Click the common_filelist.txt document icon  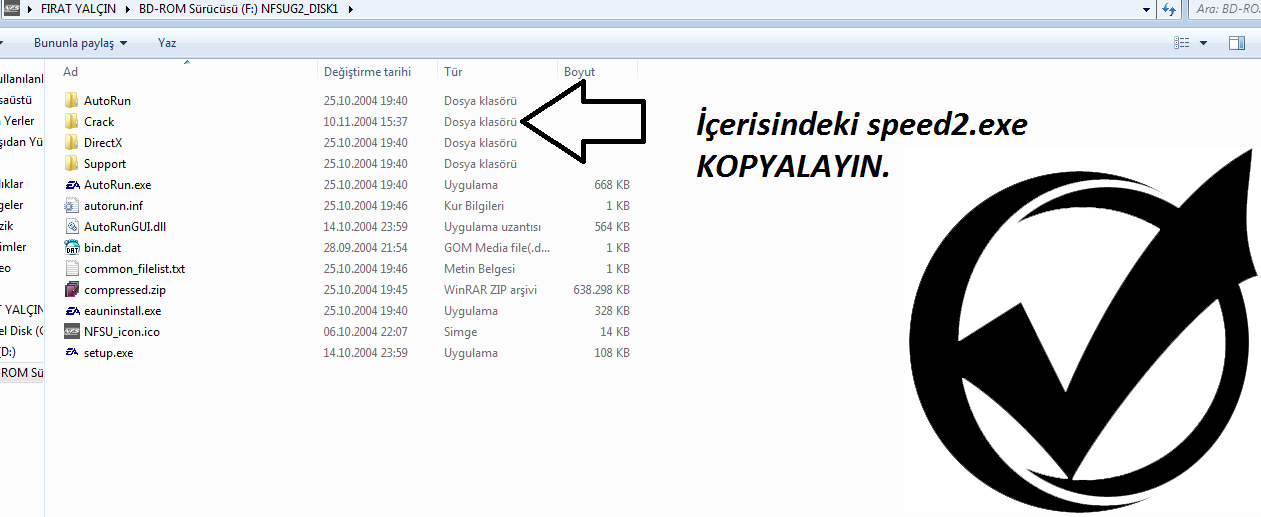71,268
